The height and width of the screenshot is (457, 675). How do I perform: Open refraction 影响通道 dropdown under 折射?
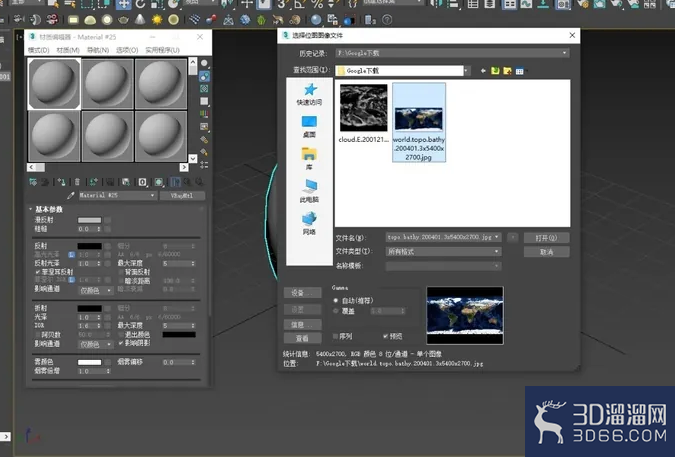(x=96, y=344)
